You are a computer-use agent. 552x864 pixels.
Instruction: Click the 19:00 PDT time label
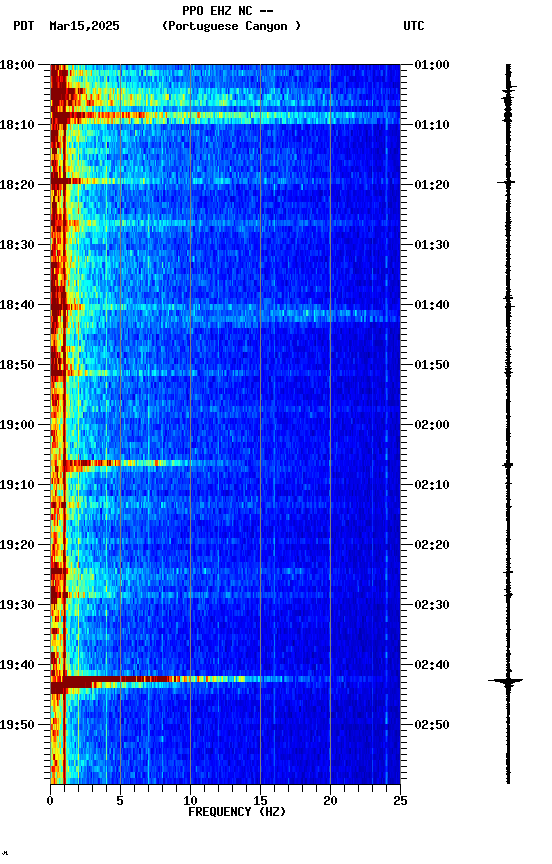point(17,425)
